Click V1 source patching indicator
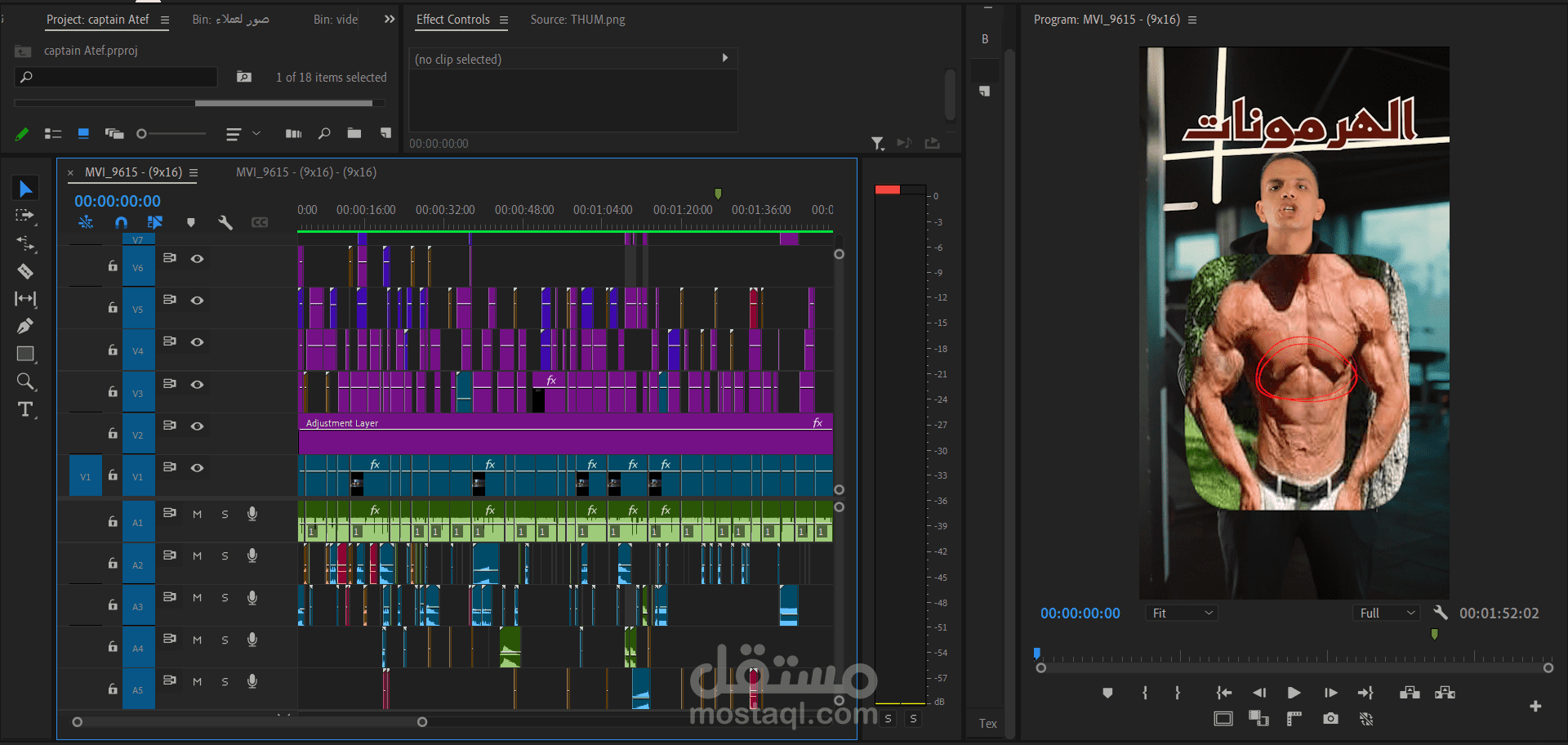This screenshot has height=745, width=1568. 86,476
